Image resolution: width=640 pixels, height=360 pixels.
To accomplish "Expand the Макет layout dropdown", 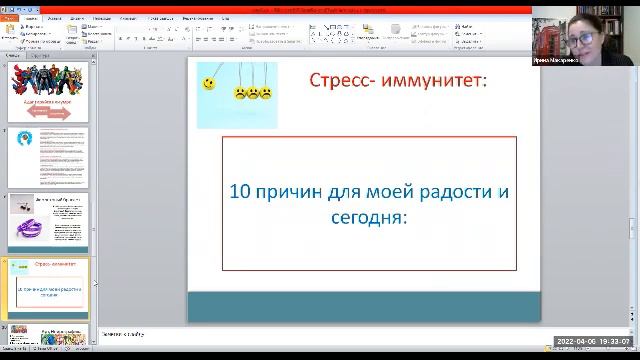I will [x=92, y=27].
